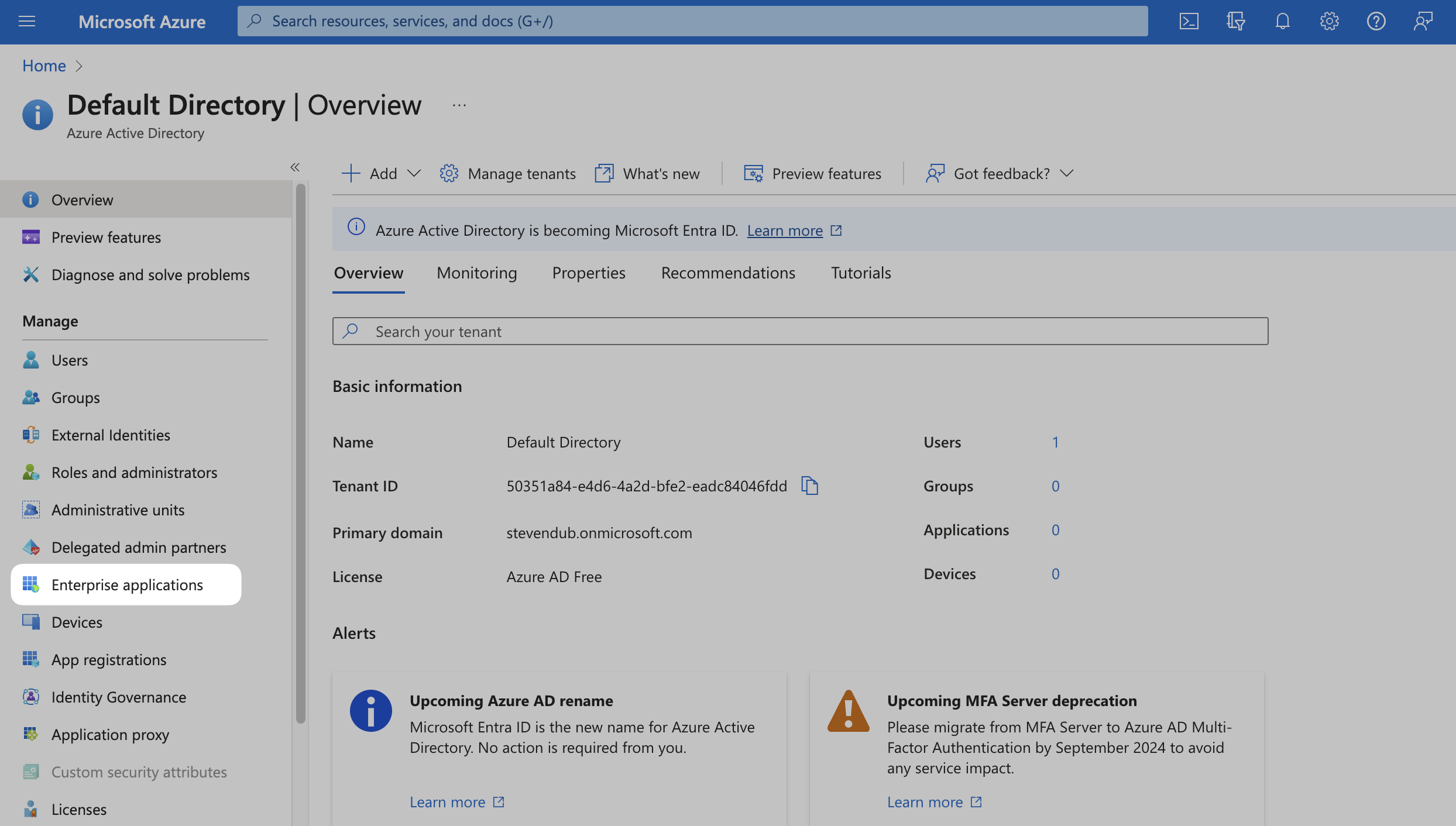Navigate back via the Home breadcrumb
1456x826 pixels.
coord(44,66)
